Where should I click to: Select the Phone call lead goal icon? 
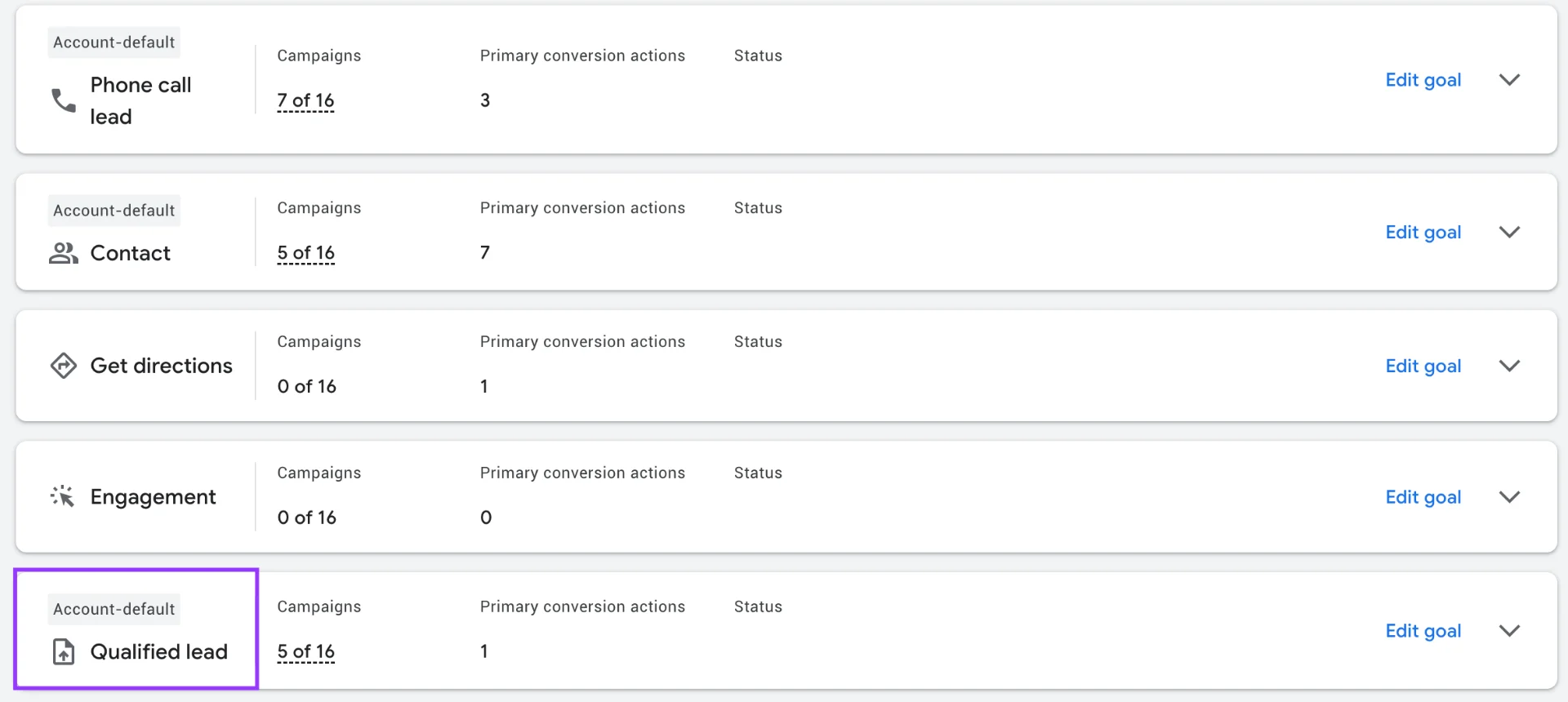[62, 100]
